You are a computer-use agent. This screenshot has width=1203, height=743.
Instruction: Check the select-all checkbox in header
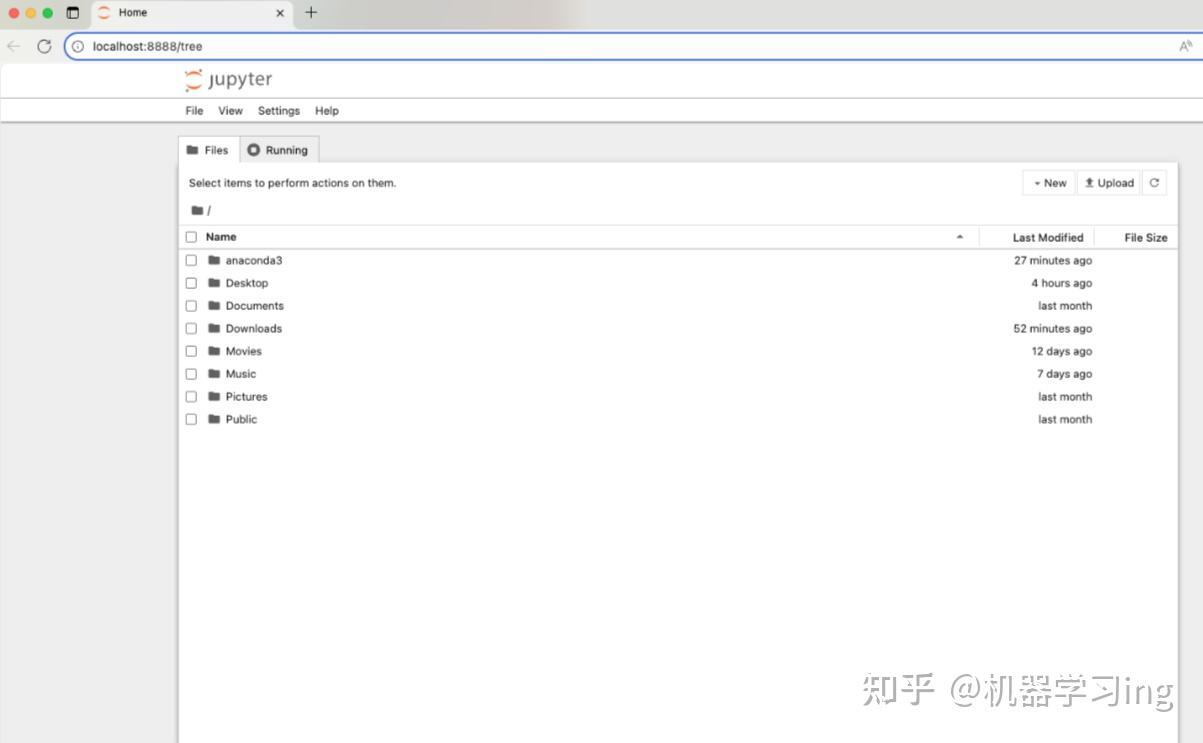(190, 237)
